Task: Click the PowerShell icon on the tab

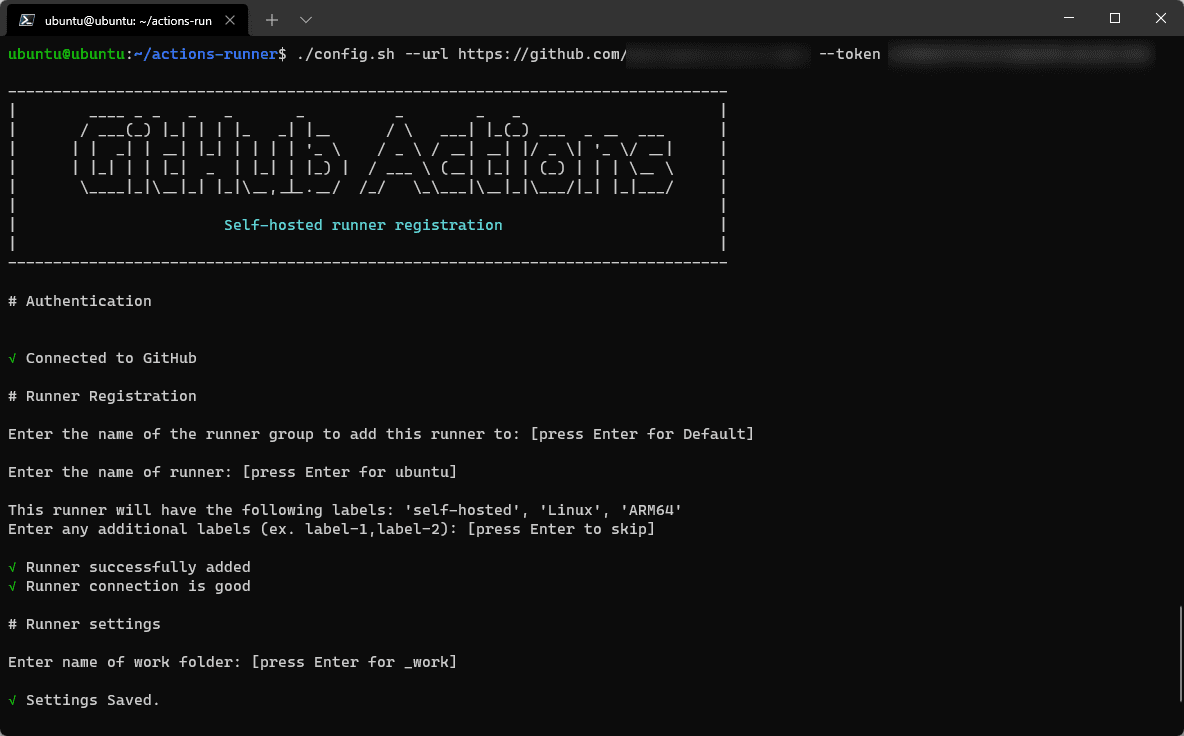Action: pyautogui.click(x=27, y=20)
